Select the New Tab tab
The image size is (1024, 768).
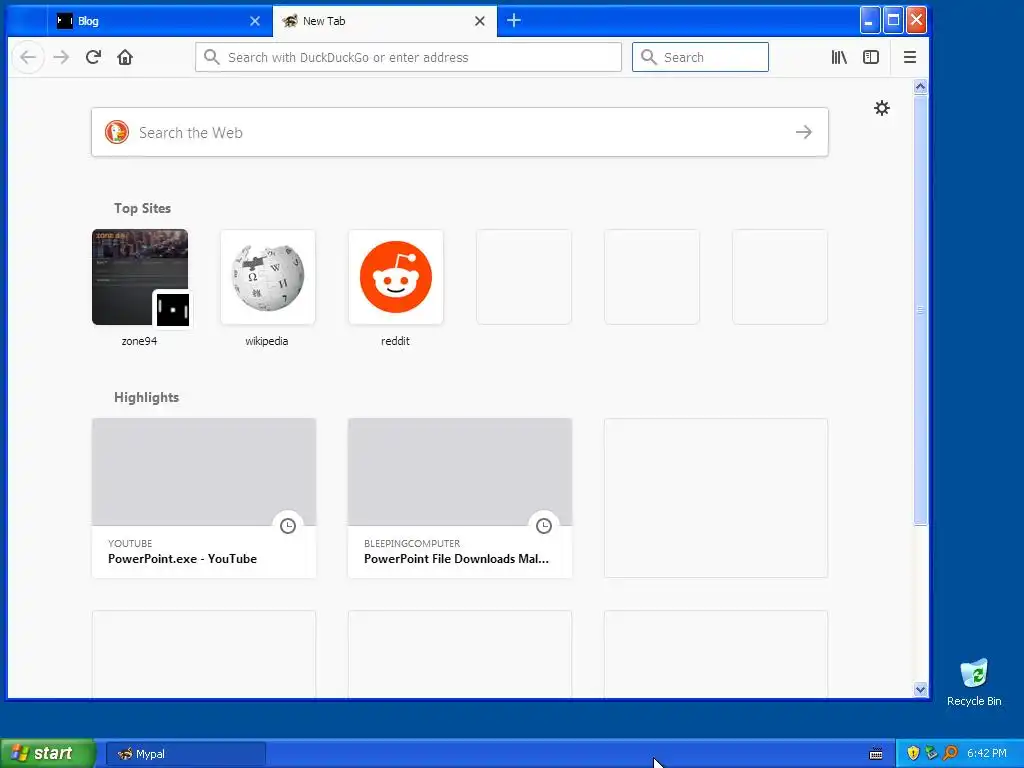pyautogui.click(x=385, y=21)
